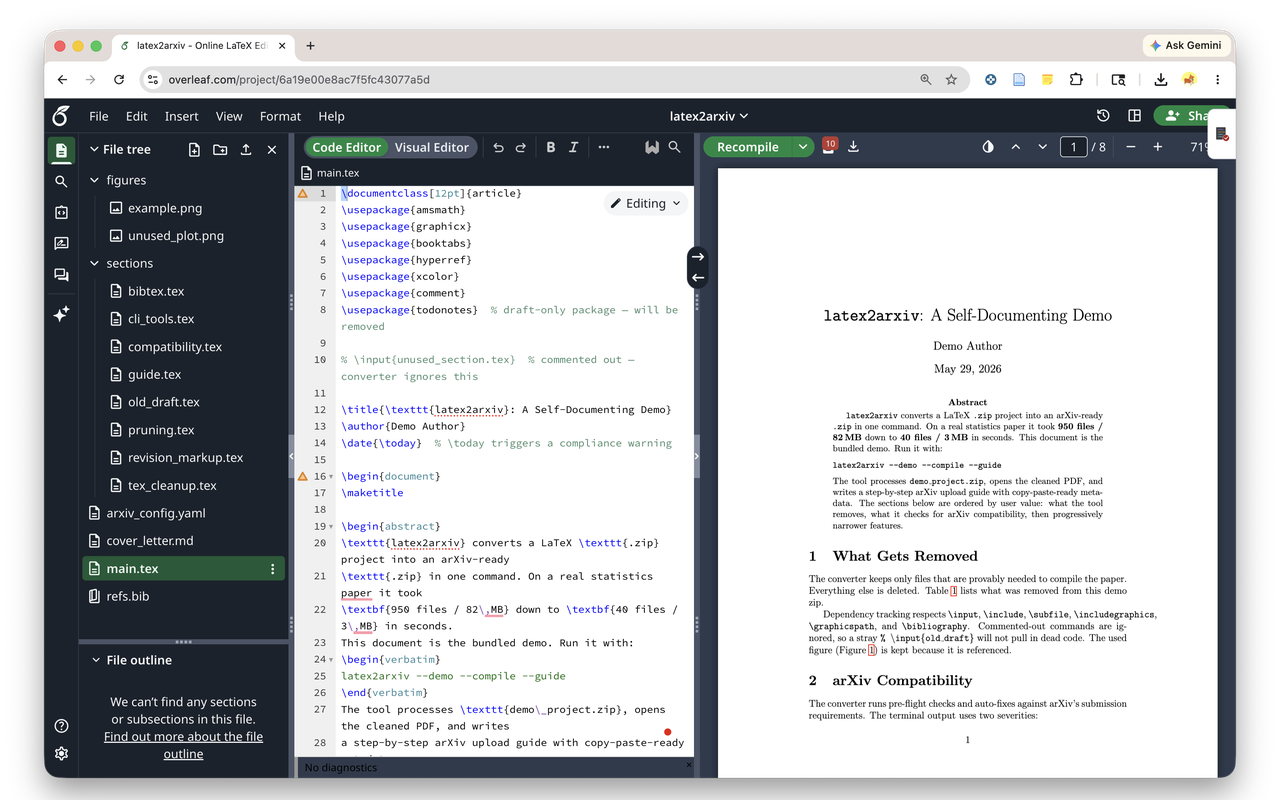
Task: Open search in the code editor toolbar
Action: pyautogui.click(x=675, y=147)
